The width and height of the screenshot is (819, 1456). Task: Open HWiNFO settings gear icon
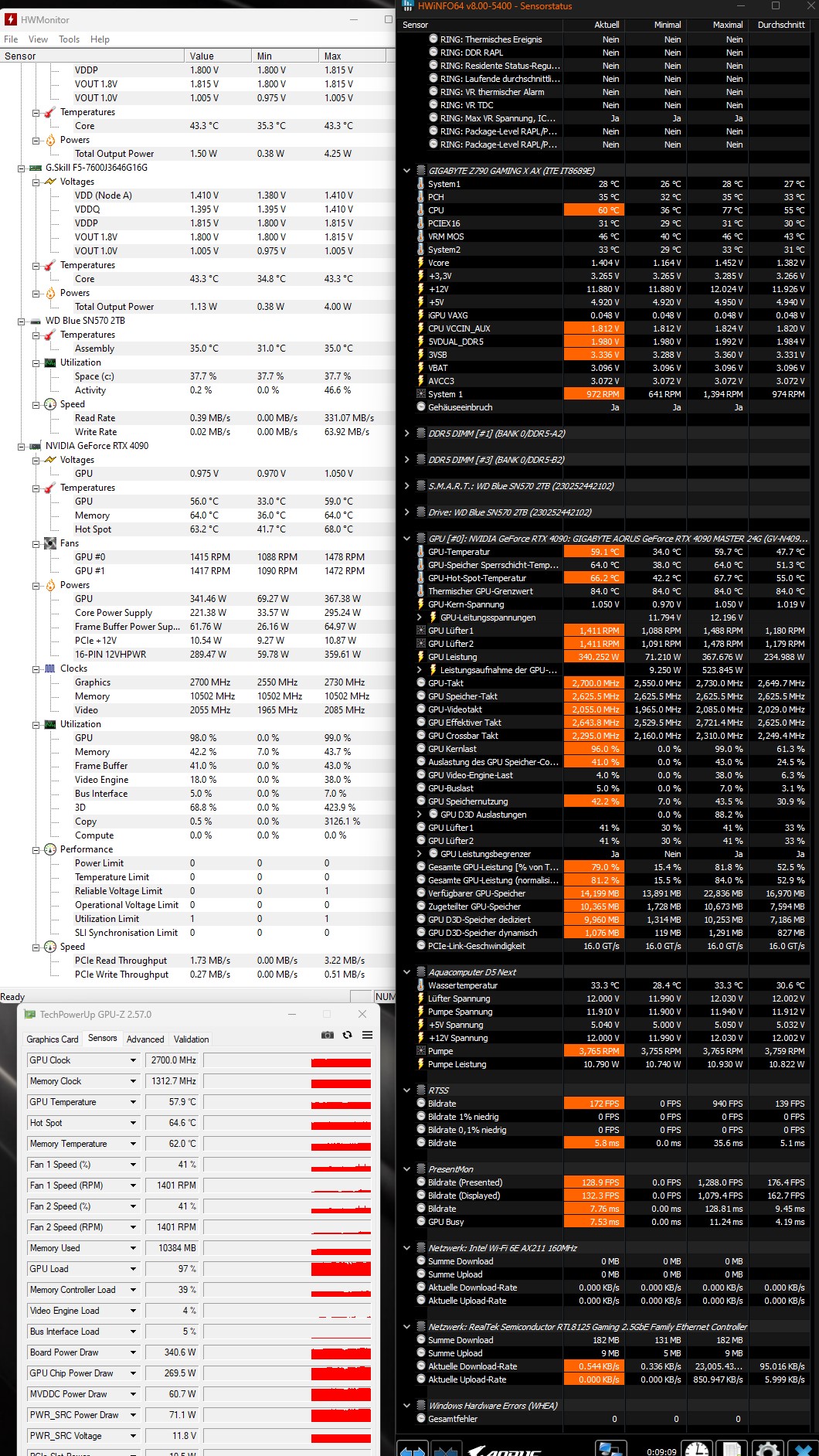pyautogui.click(x=767, y=1449)
